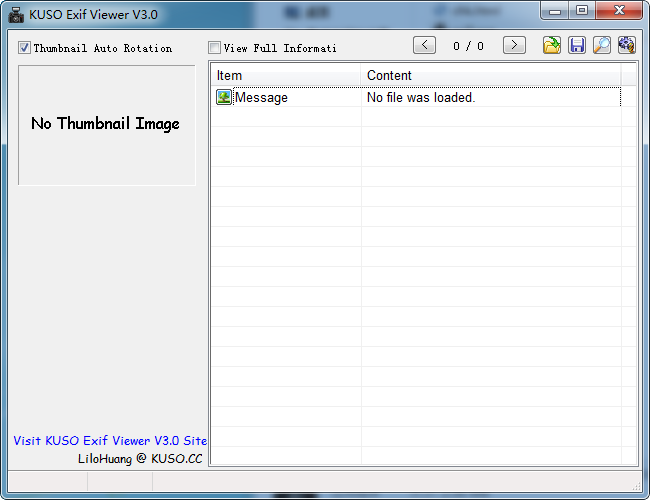Go to next image with right arrow

pyautogui.click(x=514, y=45)
